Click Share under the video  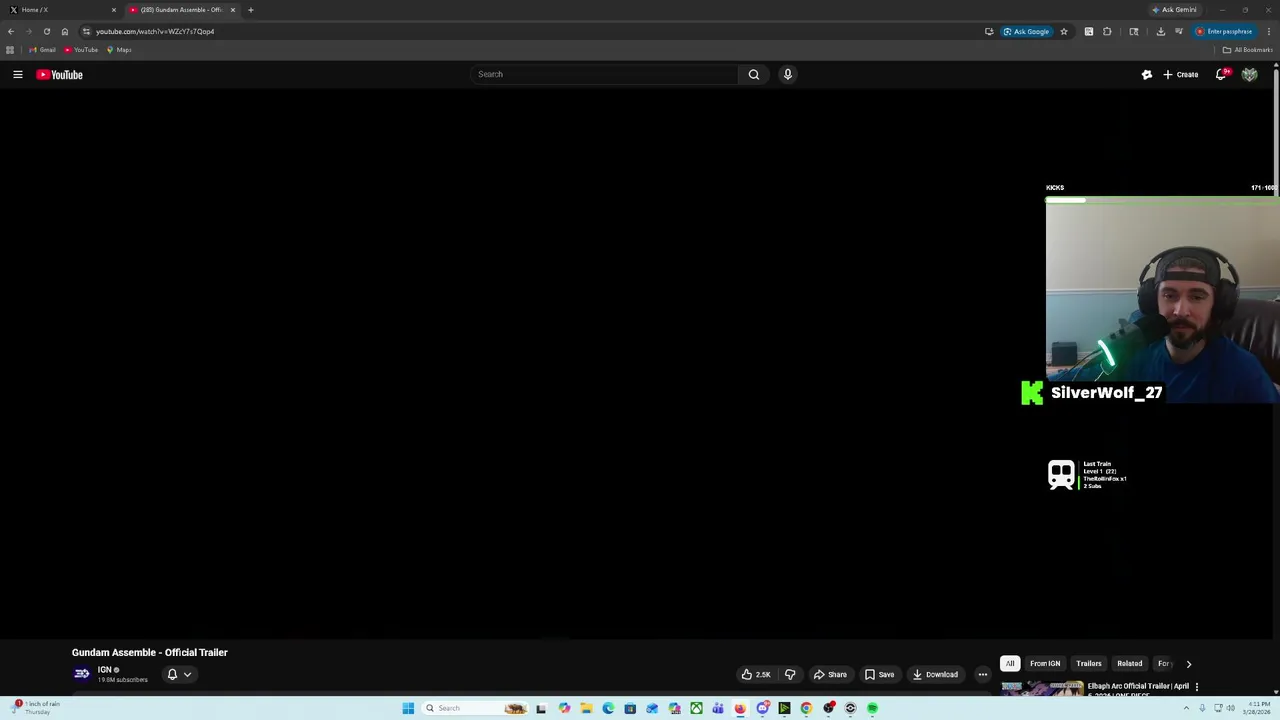click(829, 674)
